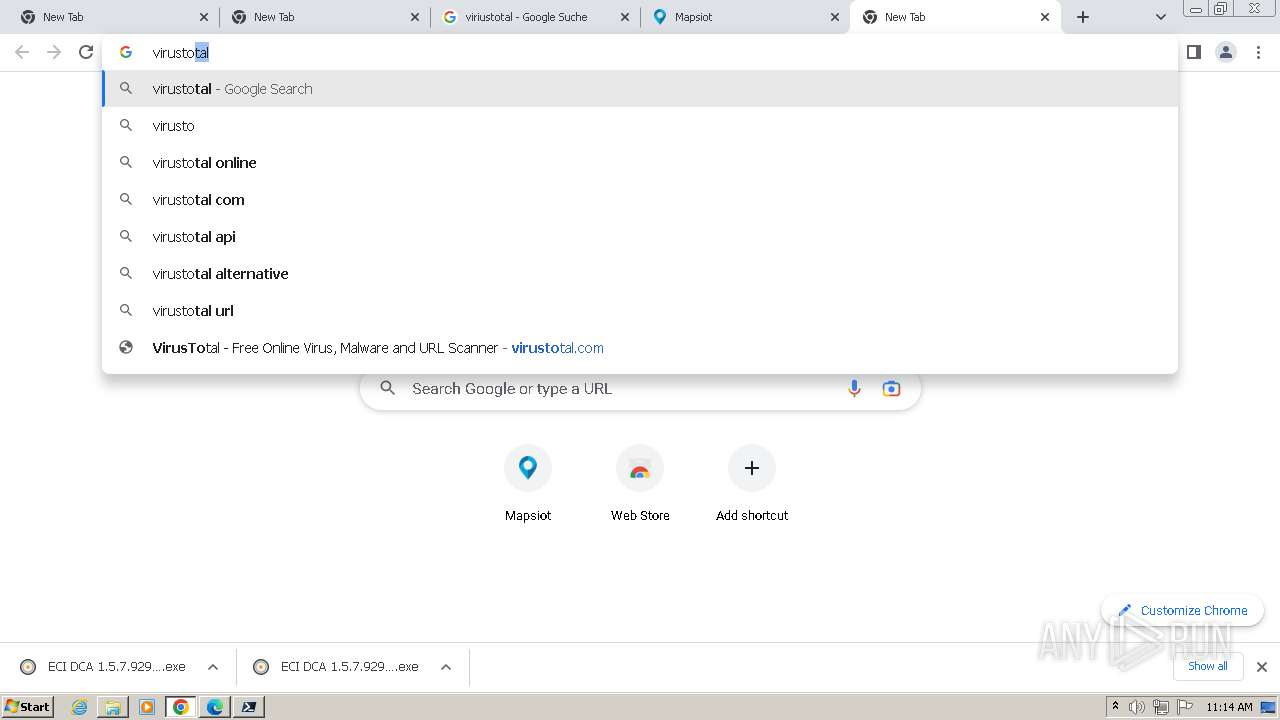Open Internet Explorer from taskbar
Viewport: 1280px width, 720px height.
pyautogui.click(x=80, y=707)
